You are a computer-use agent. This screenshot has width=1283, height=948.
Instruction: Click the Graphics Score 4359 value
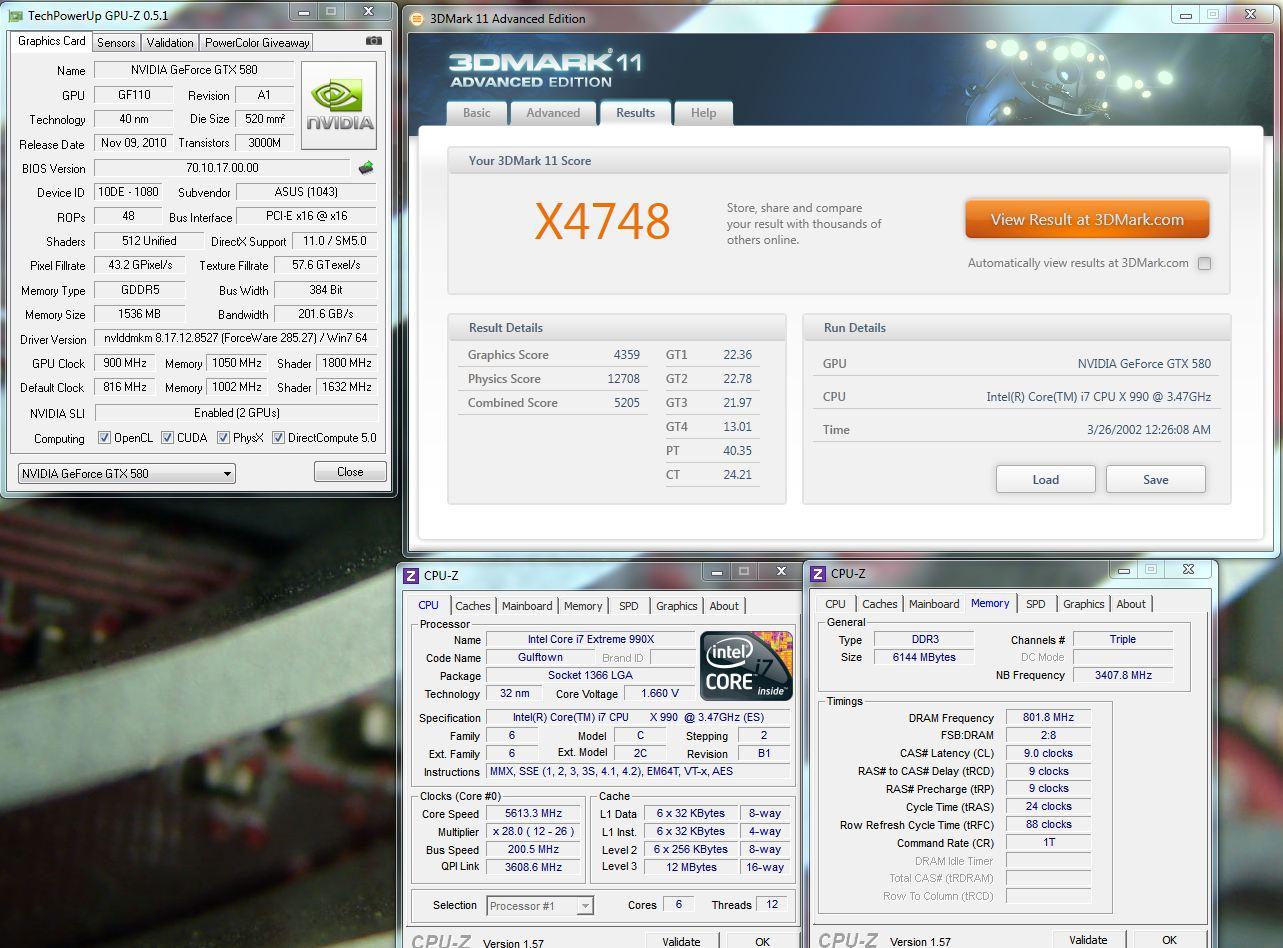coord(627,355)
